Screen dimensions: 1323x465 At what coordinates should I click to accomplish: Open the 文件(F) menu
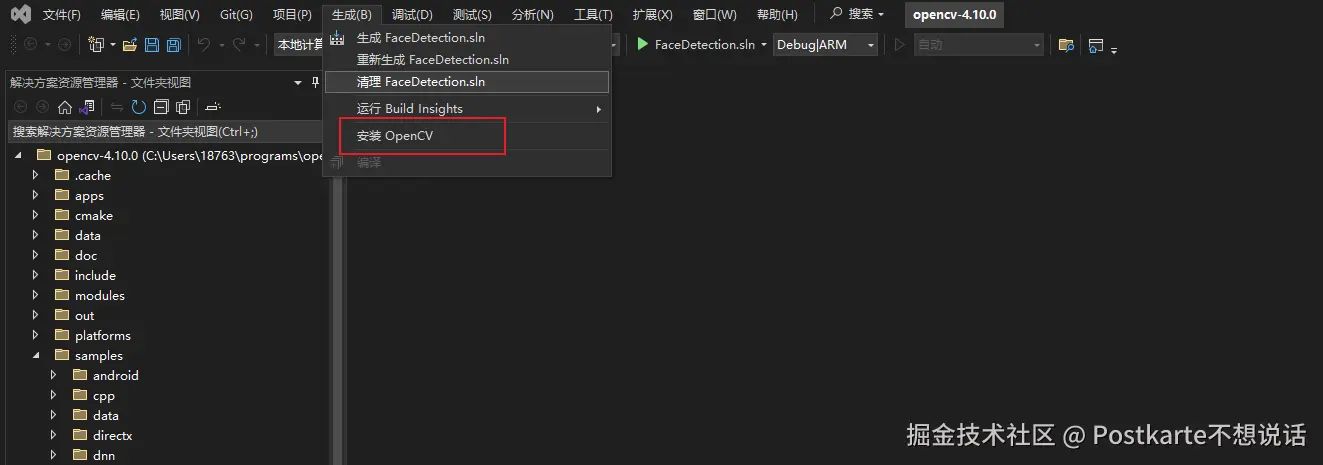coord(61,15)
